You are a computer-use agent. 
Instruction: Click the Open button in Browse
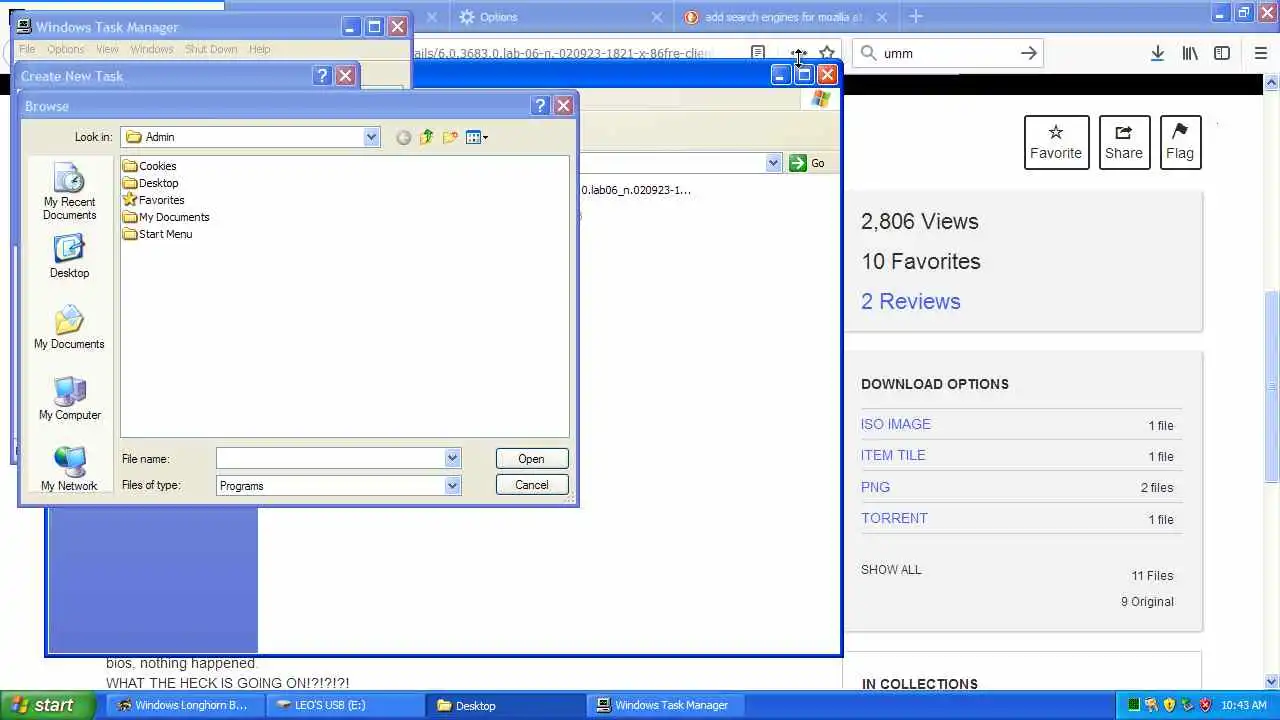click(x=531, y=459)
